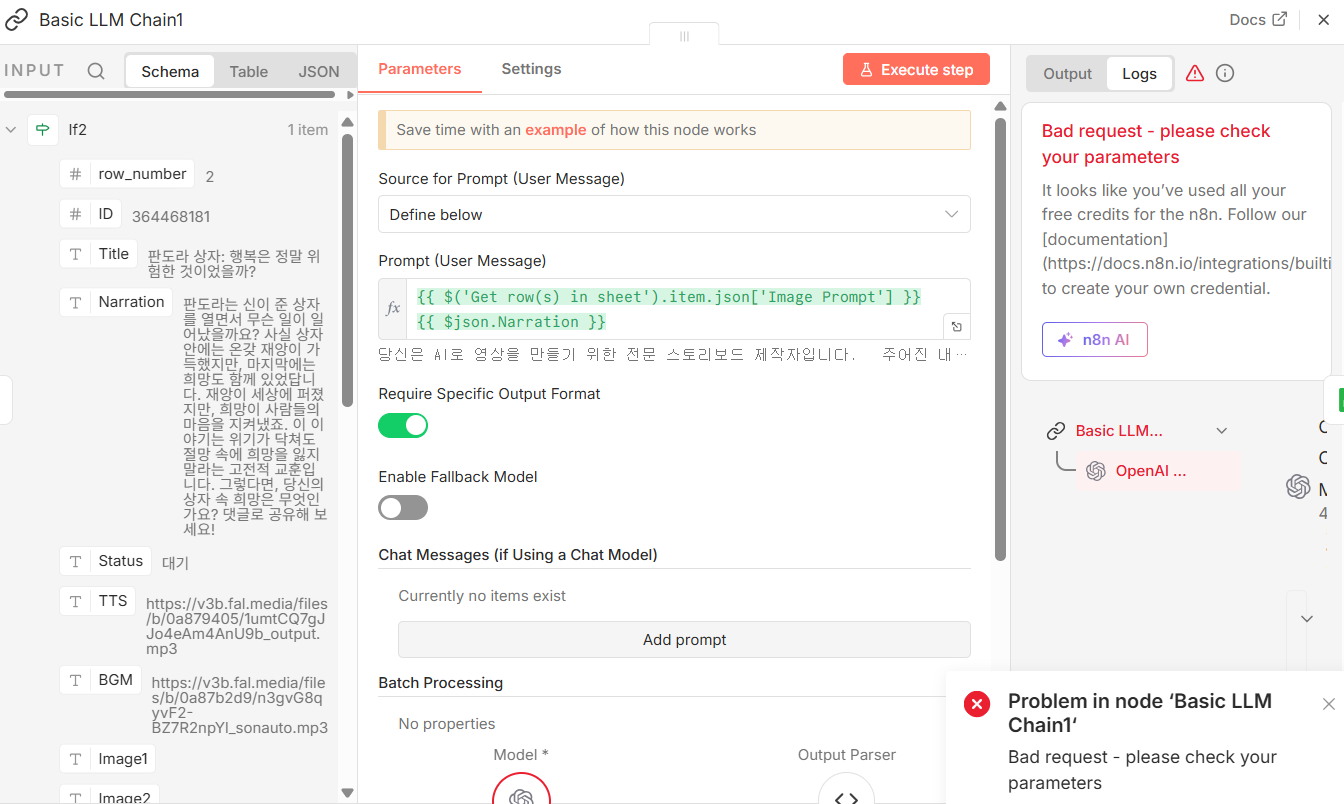The height and width of the screenshot is (804, 1344).
Task: Switch to the Logs tab
Action: 1139,73
